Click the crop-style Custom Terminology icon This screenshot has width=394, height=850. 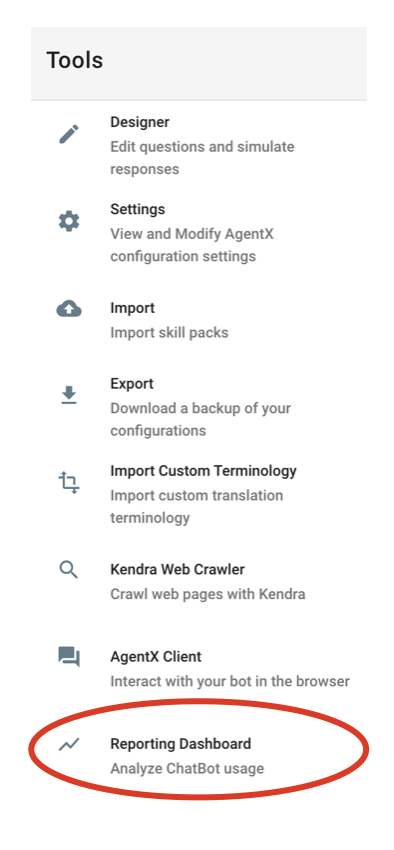69,482
